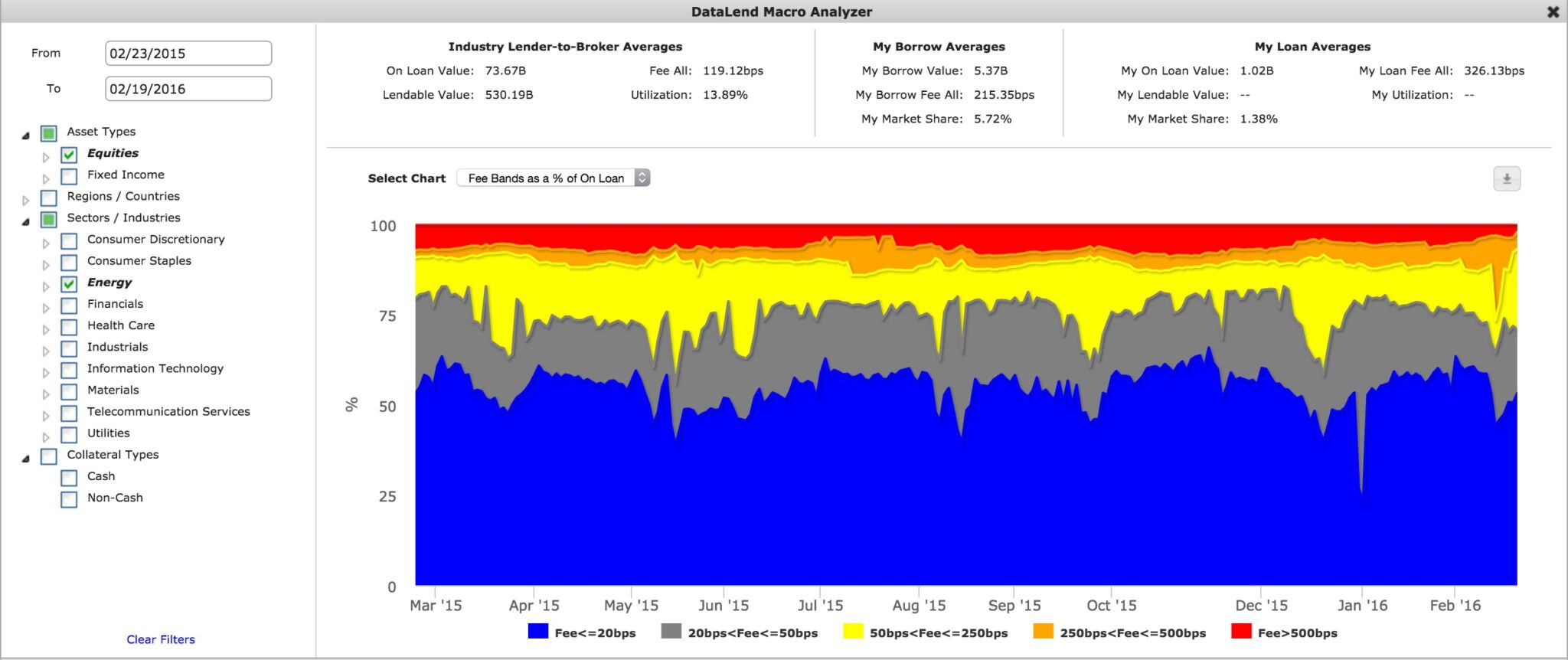Click the Jan '16 axis label
The height and width of the screenshot is (660, 1568).
pyautogui.click(x=1362, y=606)
